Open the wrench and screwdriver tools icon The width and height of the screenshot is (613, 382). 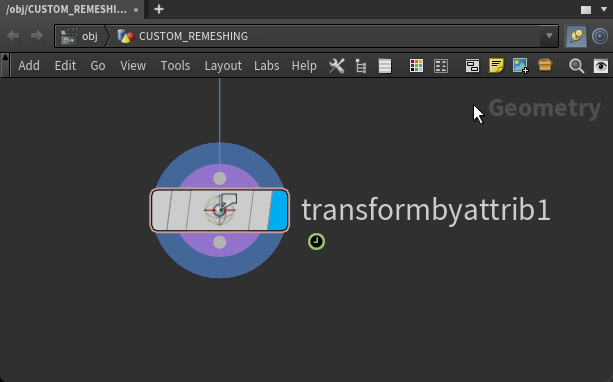337,66
